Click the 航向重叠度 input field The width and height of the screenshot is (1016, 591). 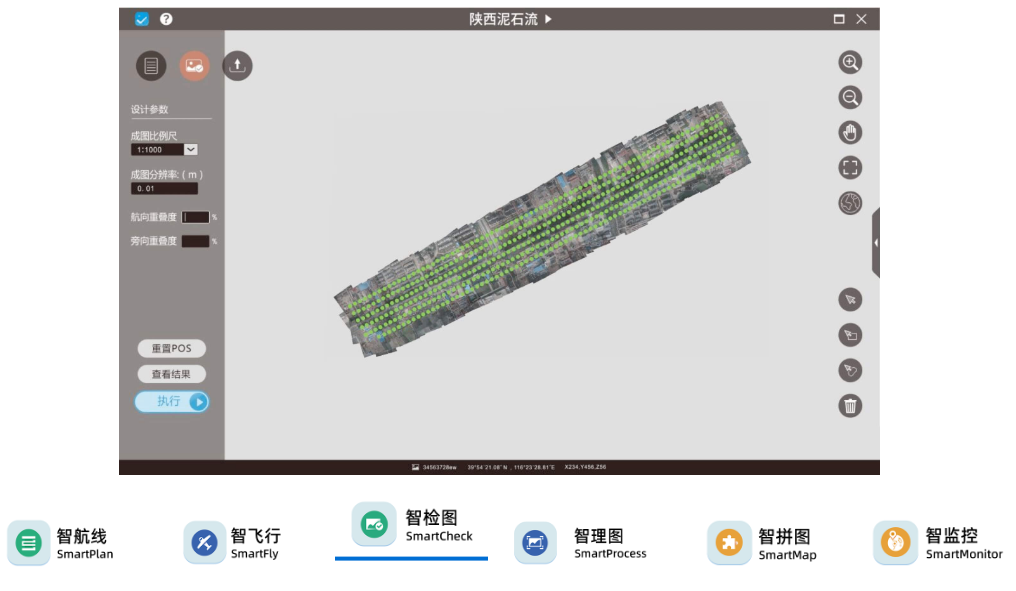[196, 217]
